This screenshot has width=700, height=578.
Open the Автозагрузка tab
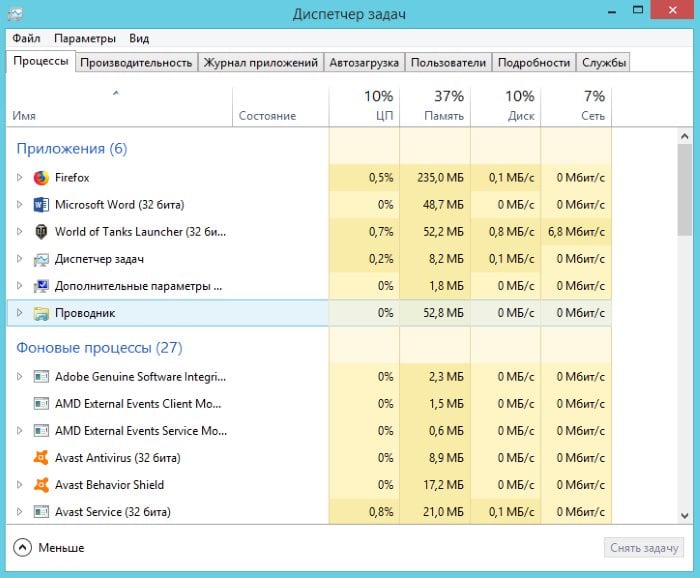(x=365, y=62)
